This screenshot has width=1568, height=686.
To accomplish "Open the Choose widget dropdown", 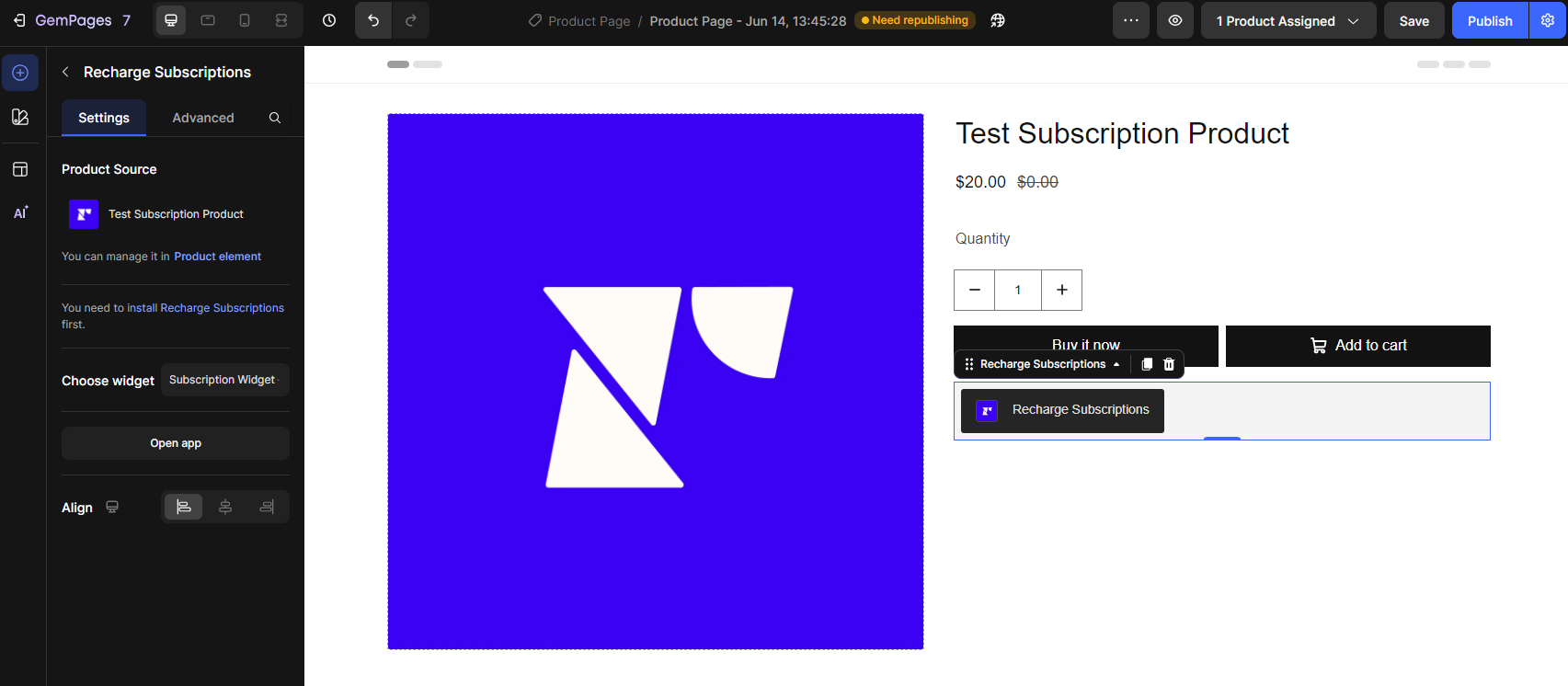I will [225, 380].
